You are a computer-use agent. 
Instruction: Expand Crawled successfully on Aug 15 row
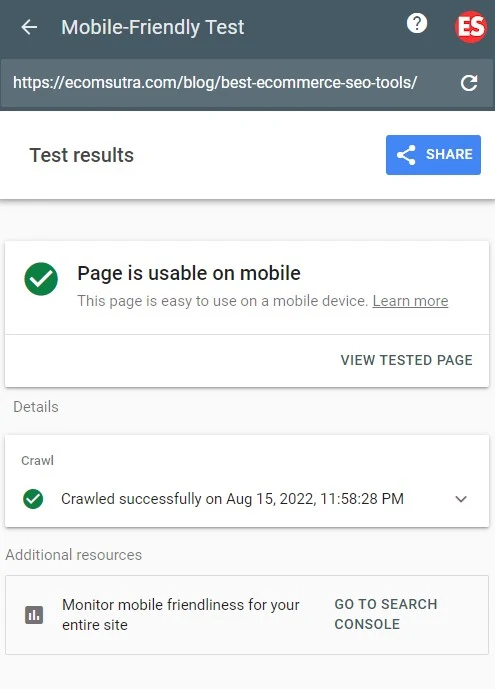pos(247,499)
